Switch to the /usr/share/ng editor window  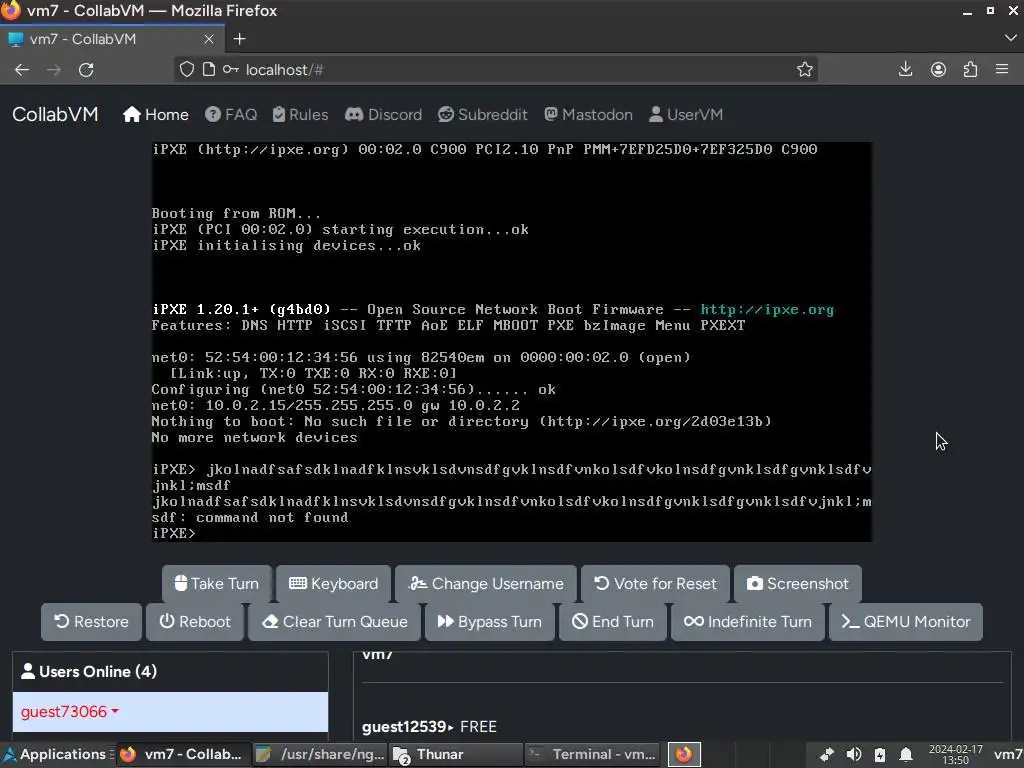tap(320, 754)
